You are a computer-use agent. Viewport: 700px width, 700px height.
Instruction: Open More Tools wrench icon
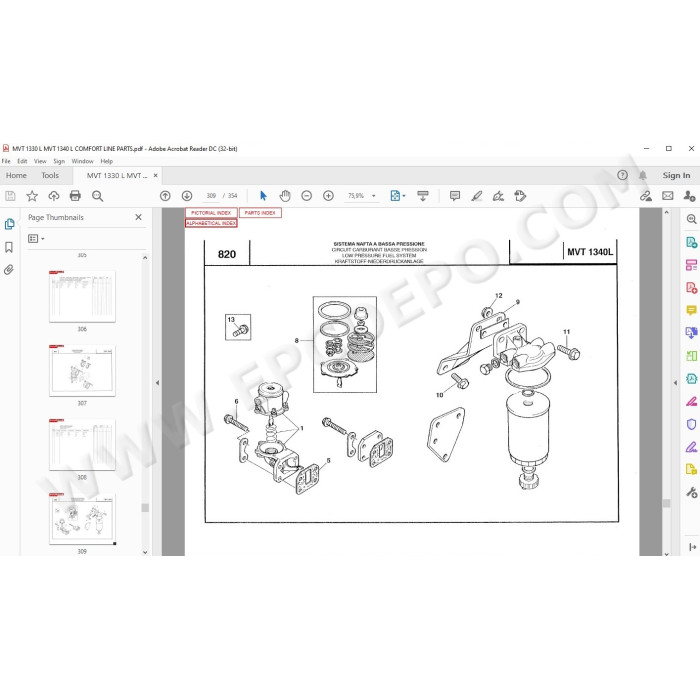tap(692, 492)
